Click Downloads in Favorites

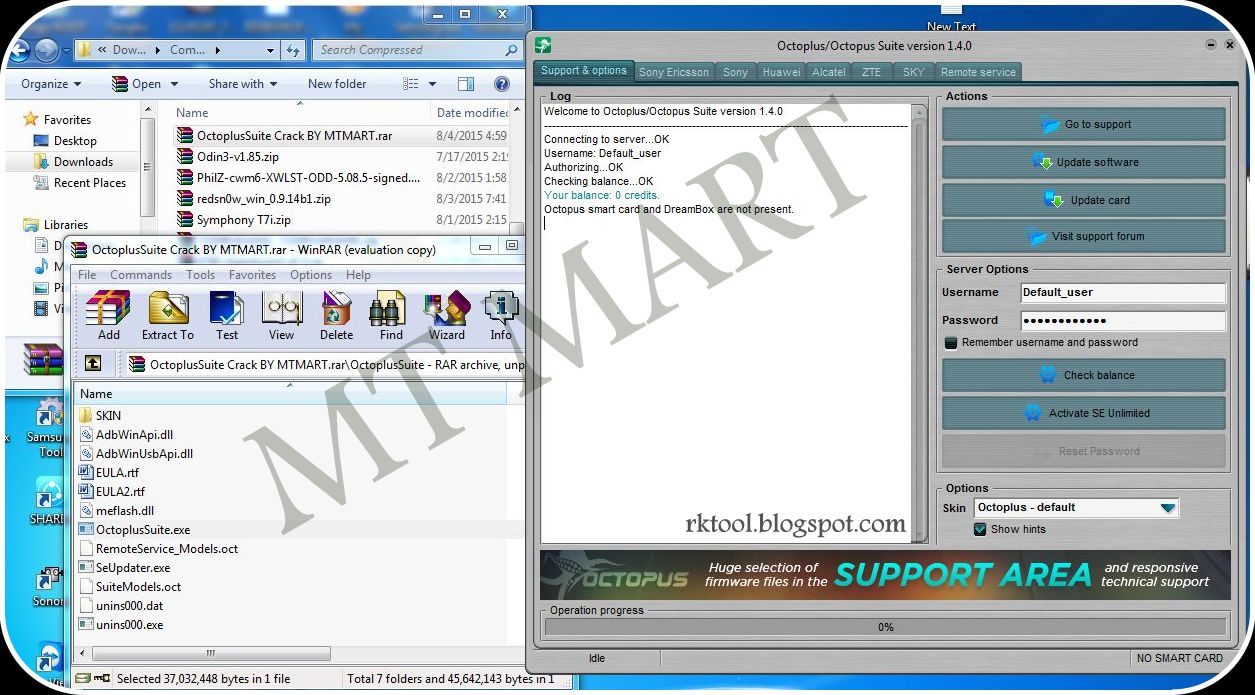[x=83, y=162]
